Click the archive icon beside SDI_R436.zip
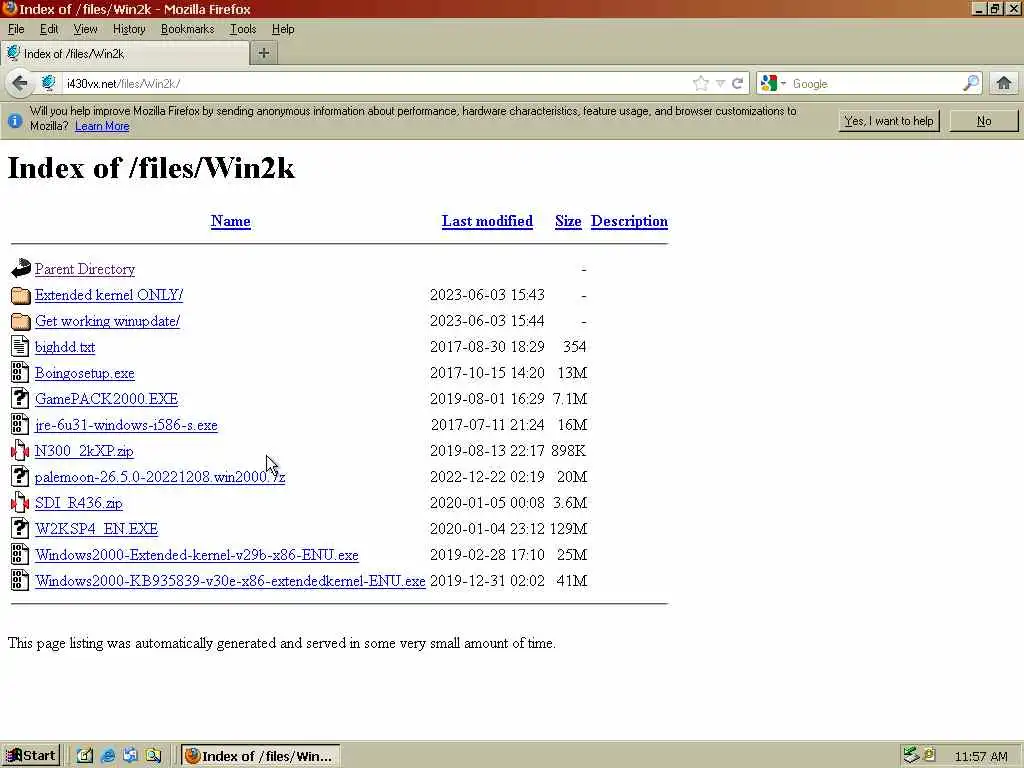 [x=20, y=503]
